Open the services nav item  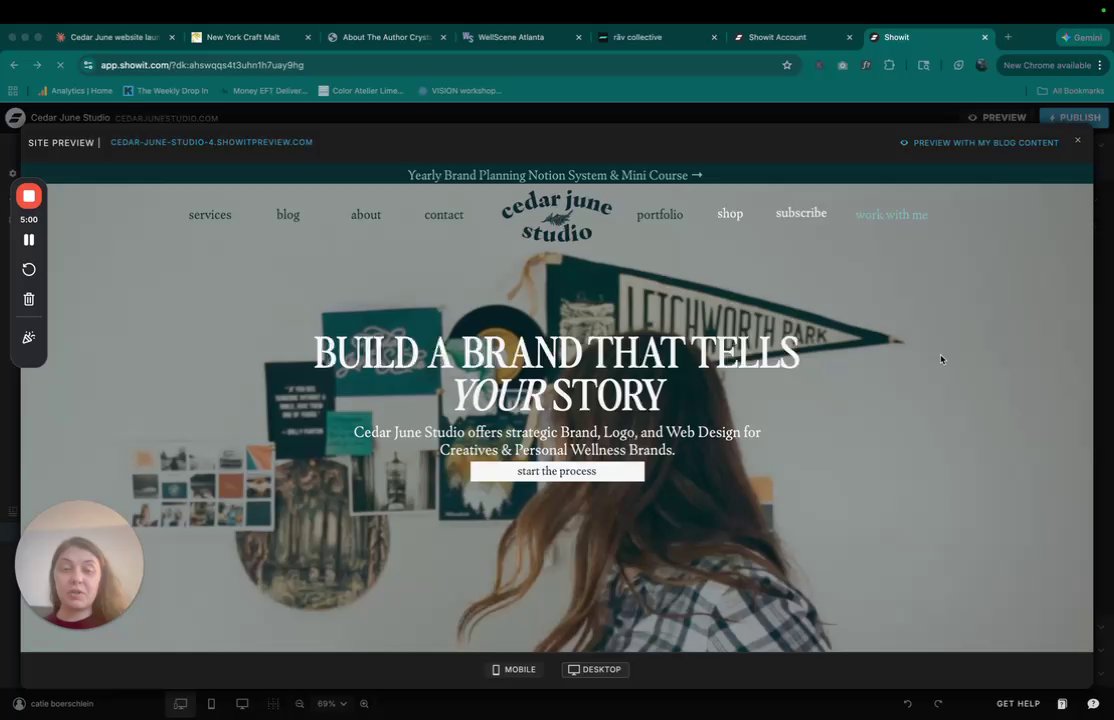click(210, 215)
